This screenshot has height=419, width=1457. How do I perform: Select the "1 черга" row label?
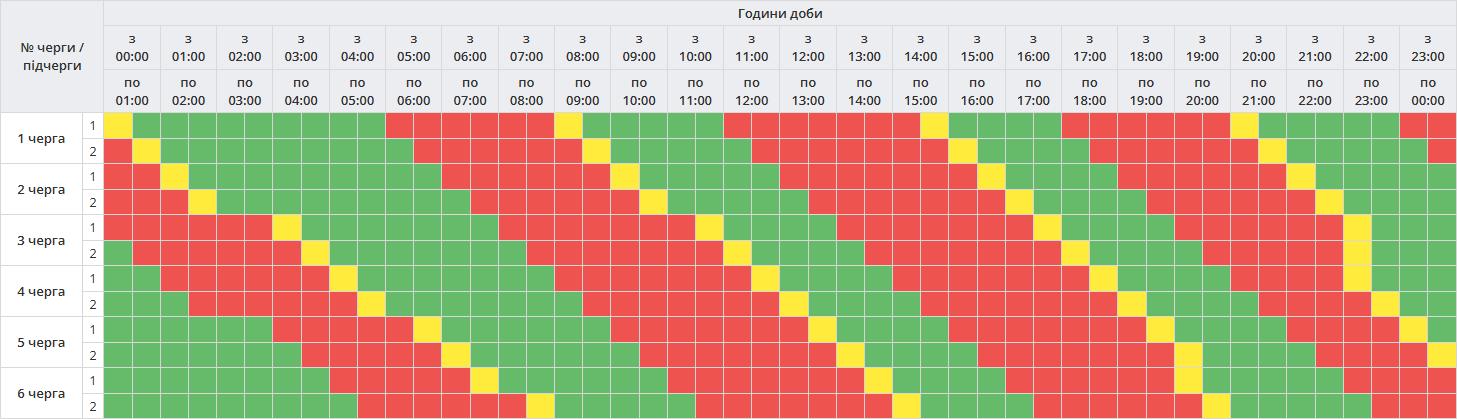point(42,138)
